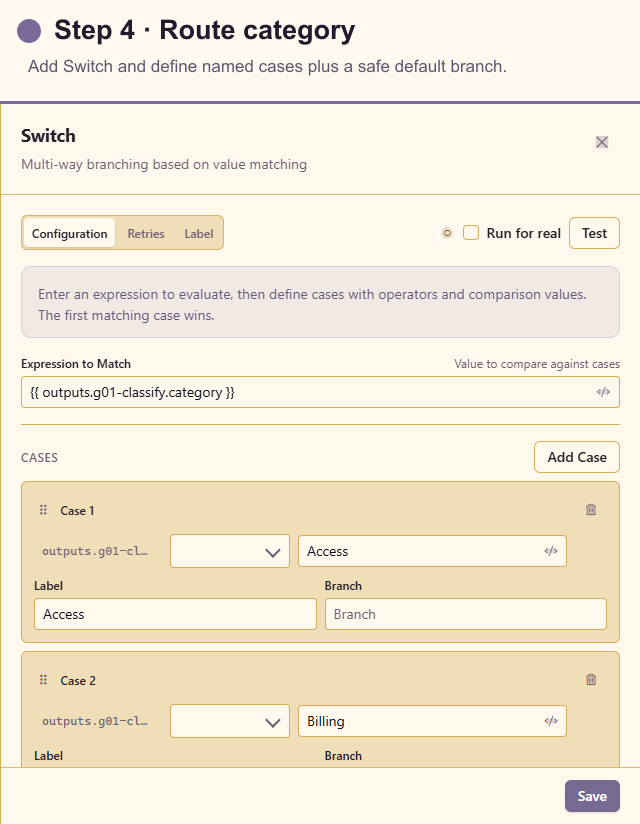
Task: Delete Case 1 with trash icon
Action: (591, 509)
